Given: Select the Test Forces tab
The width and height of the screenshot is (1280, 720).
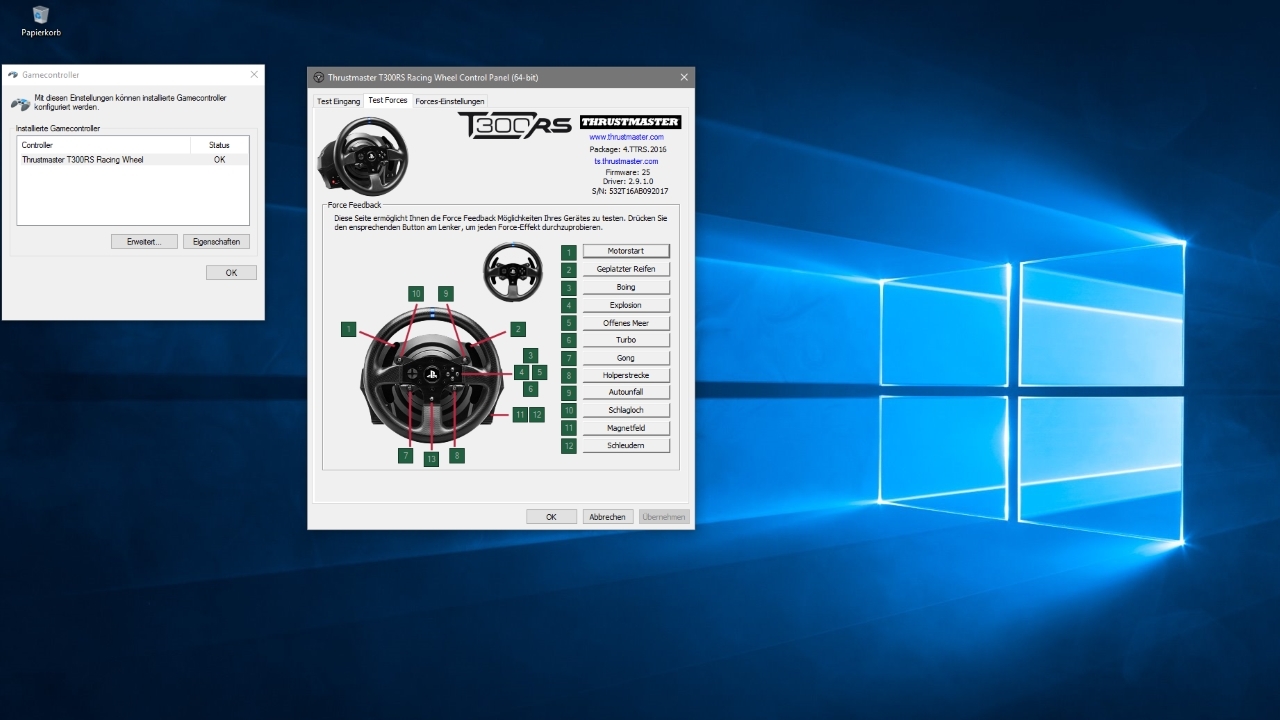Looking at the screenshot, I should pyautogui.click(x=388, y=100).
